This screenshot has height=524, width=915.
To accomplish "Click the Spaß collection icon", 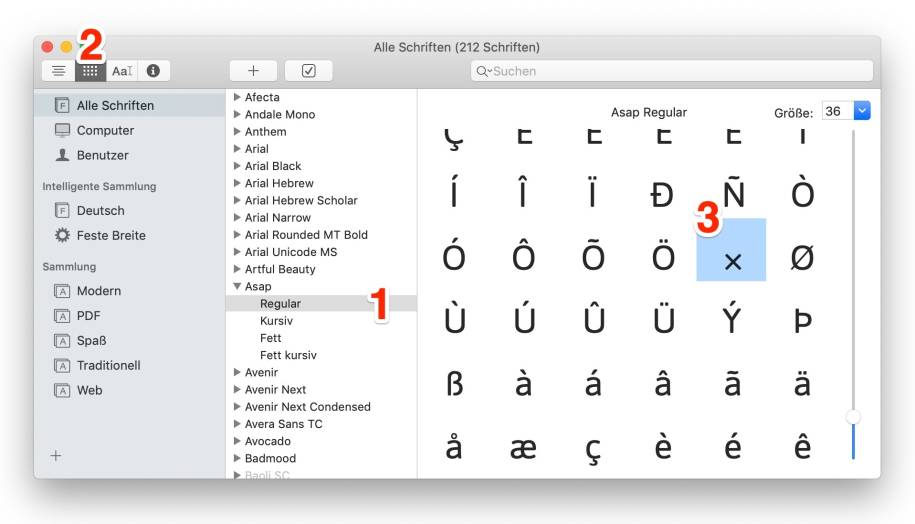I will point(62,341).
